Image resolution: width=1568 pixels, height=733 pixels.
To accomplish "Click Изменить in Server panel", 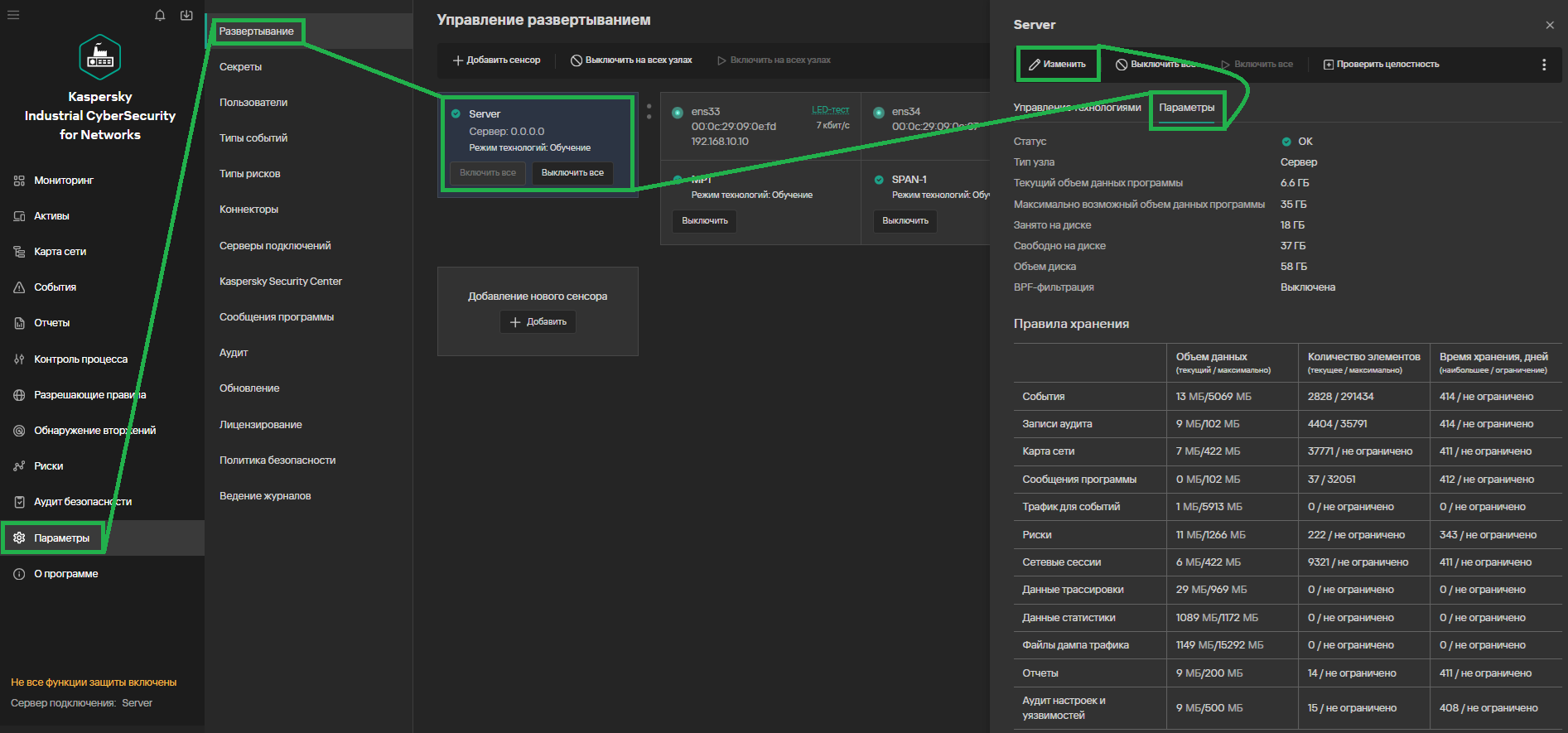I will (1058, 64).
